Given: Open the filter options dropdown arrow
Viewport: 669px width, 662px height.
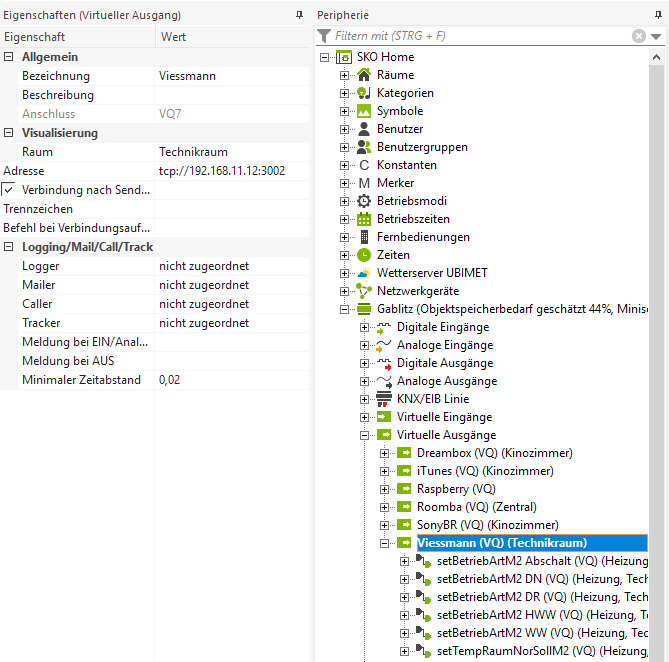Looking at the screenshot, I should (656, 37).
